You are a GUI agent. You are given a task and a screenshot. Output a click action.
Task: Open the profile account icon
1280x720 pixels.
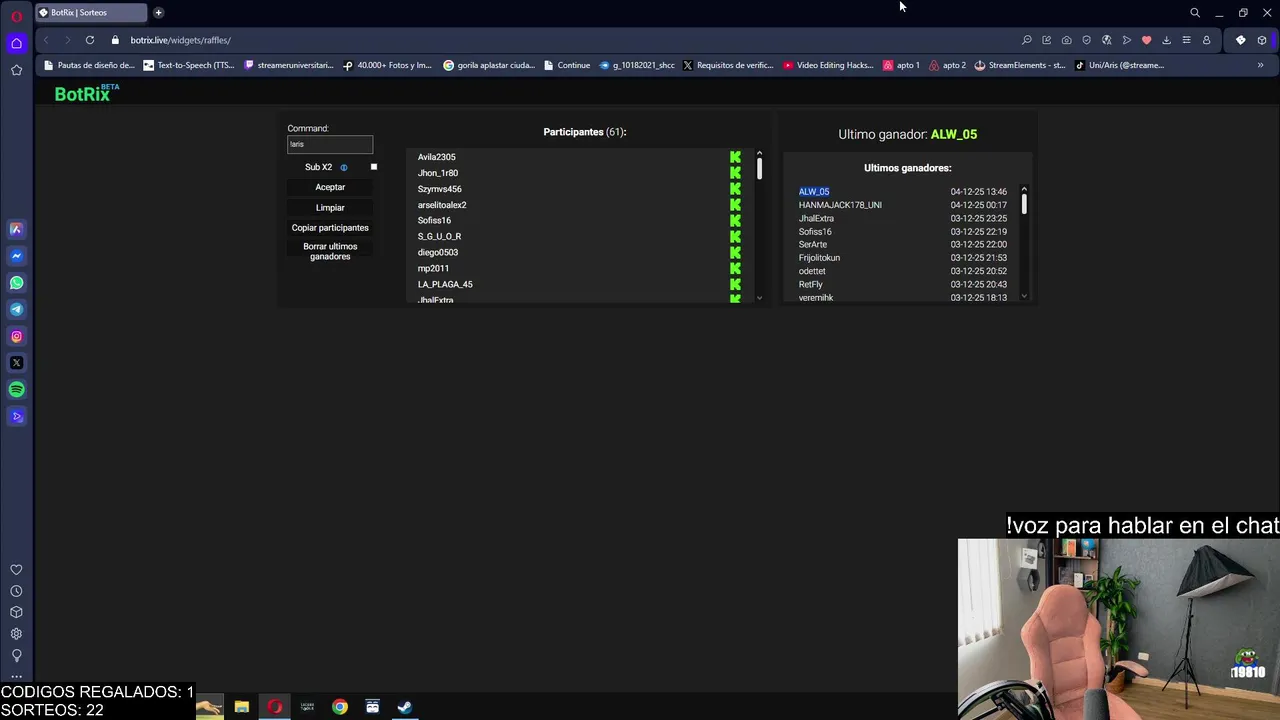point(1206,40)
